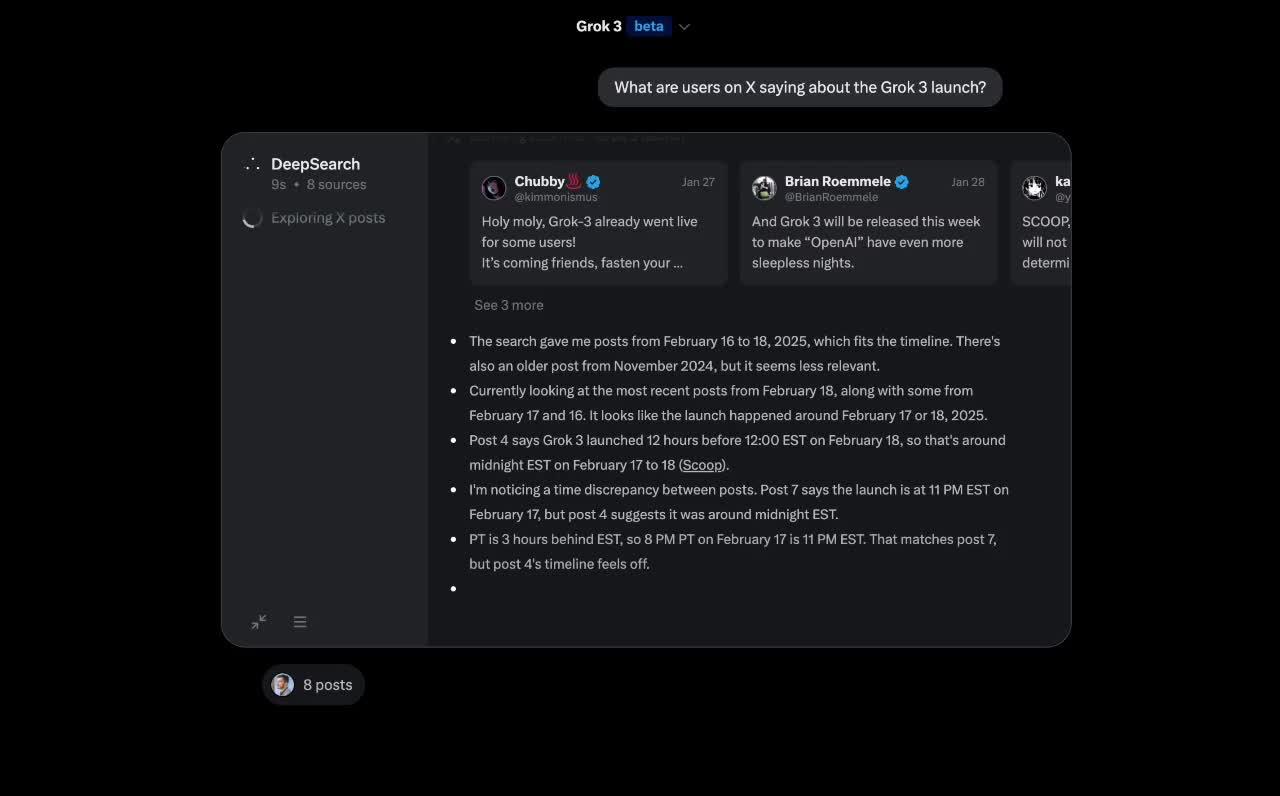Click the bullet starting 'Post 4 says Grok 3 launched'

[x=738, y=452]
